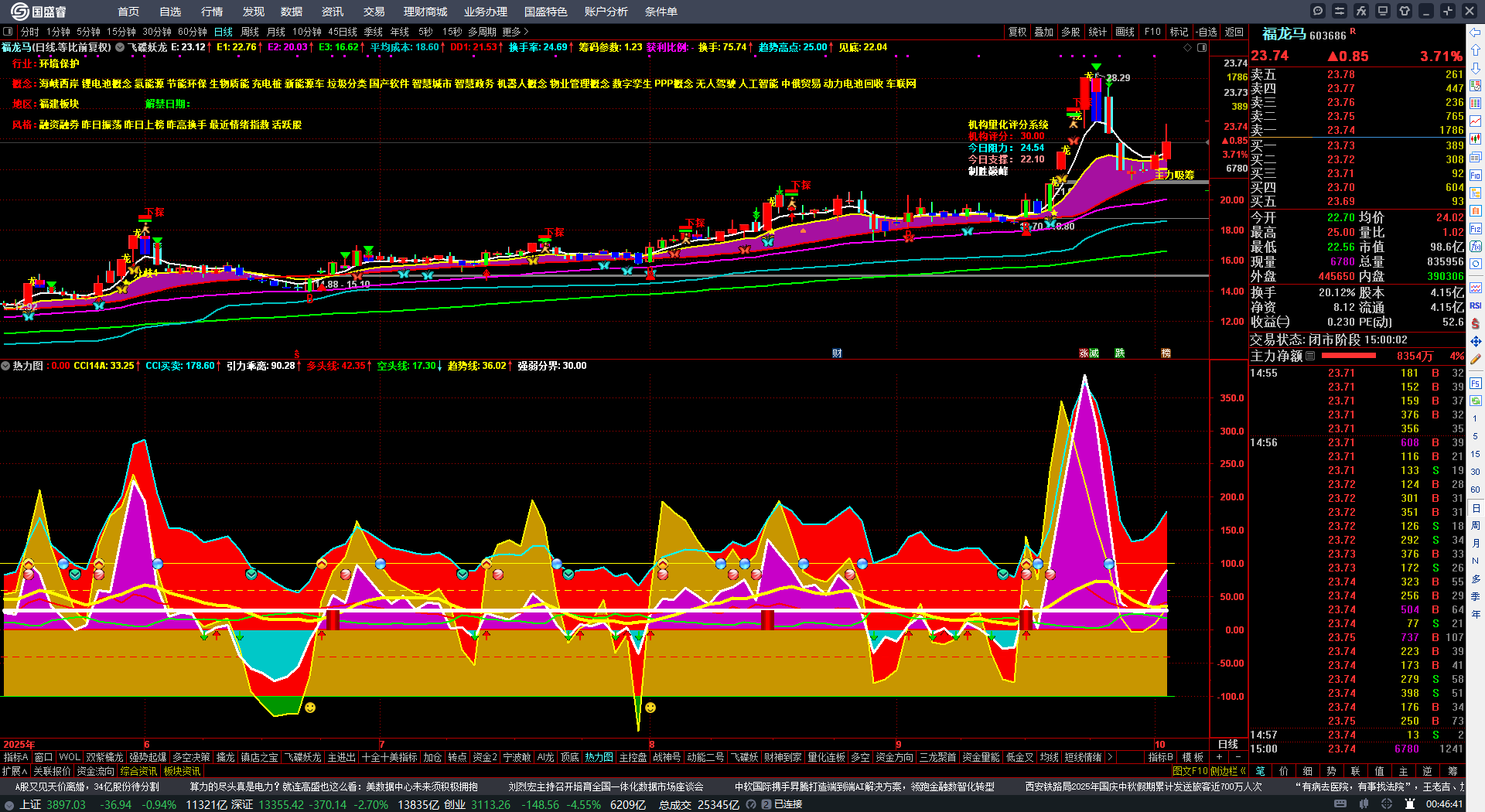Click the red 主力净额 progress bar
This screenshot has height=812, width=1485.
[1349, 356]
